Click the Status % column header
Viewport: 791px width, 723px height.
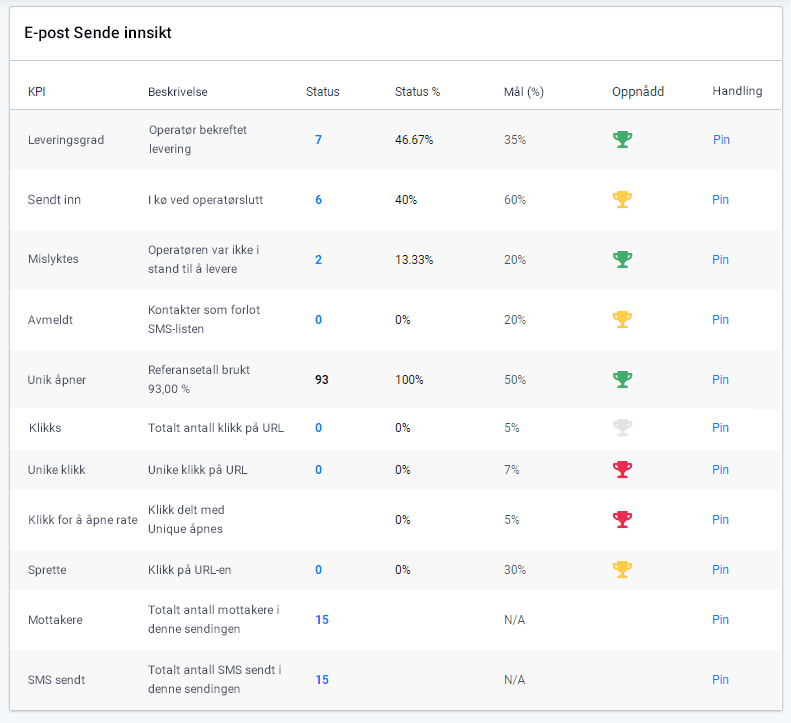(x=417, y=92)
